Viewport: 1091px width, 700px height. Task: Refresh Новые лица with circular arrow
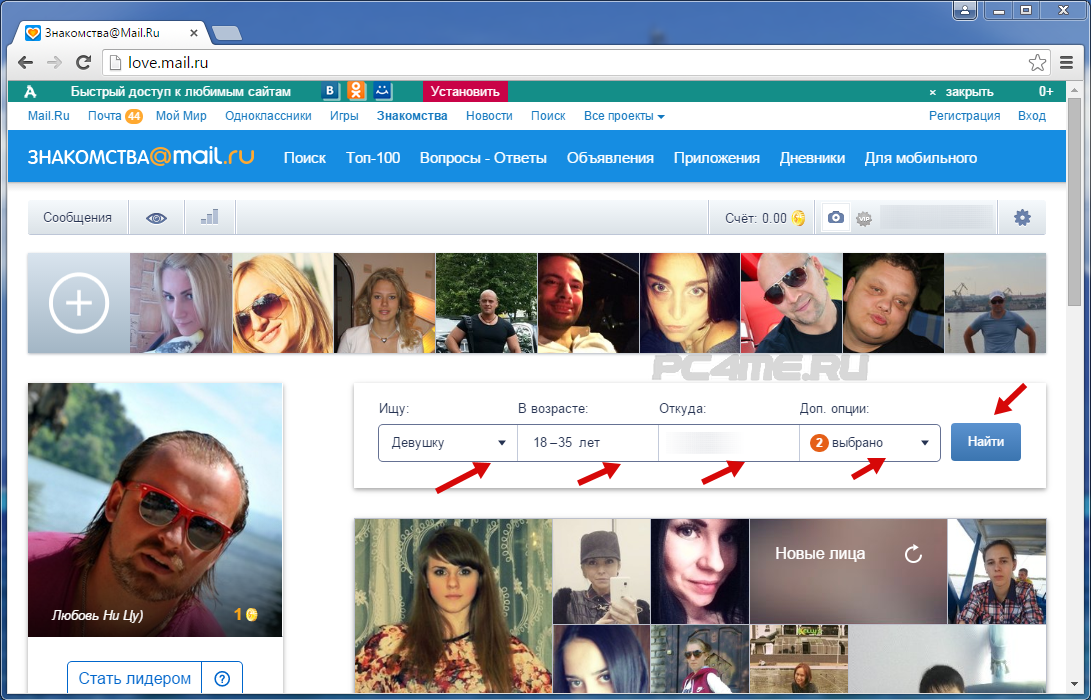pos(913,554)
